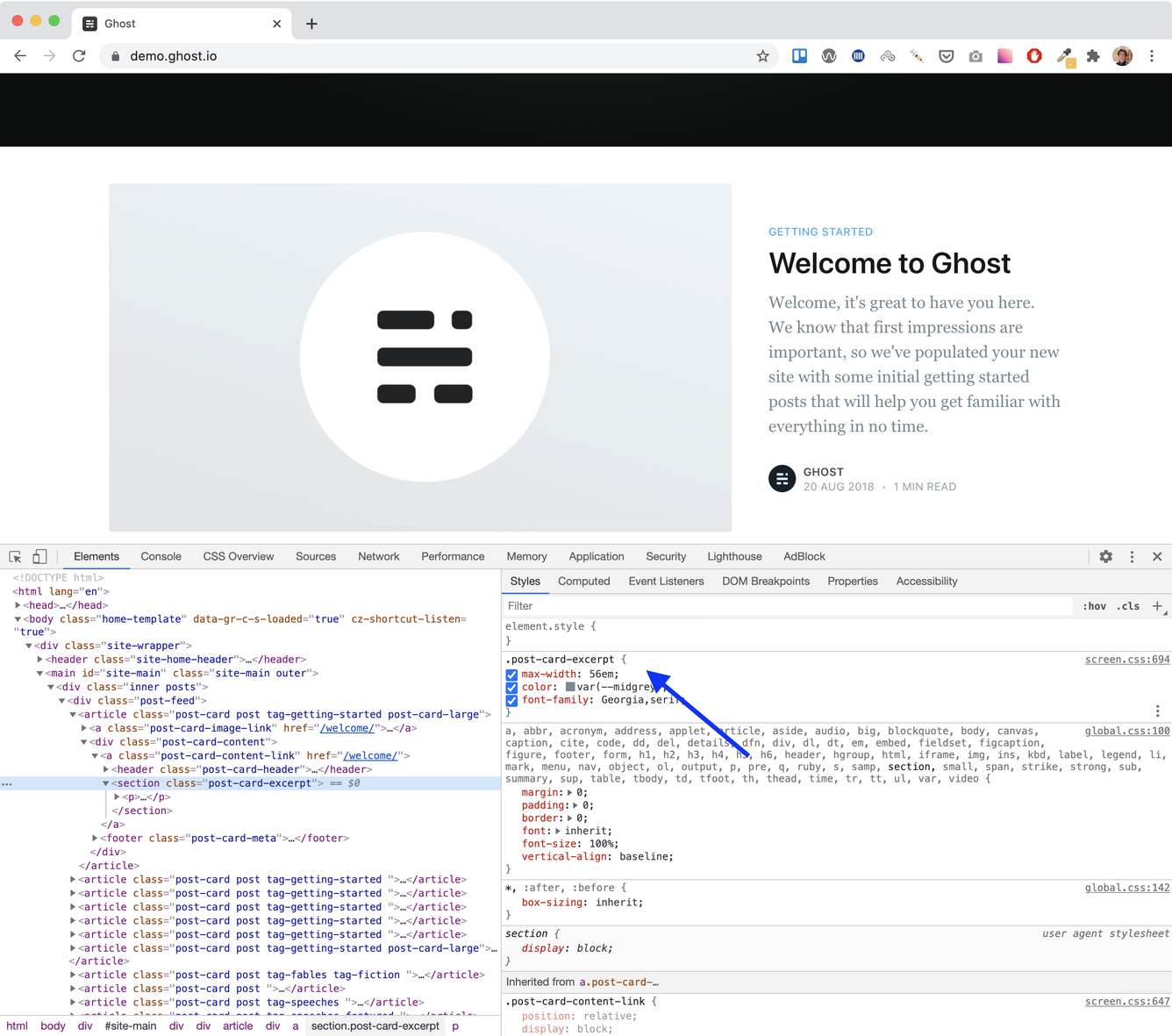Uncheck the font-family Georgia property
This screenshot has height=1036, width=1172.
[511, 700]
